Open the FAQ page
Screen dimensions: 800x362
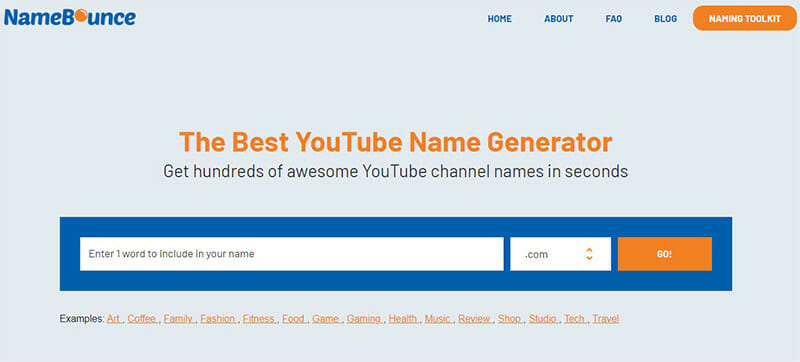coord(614,19)
